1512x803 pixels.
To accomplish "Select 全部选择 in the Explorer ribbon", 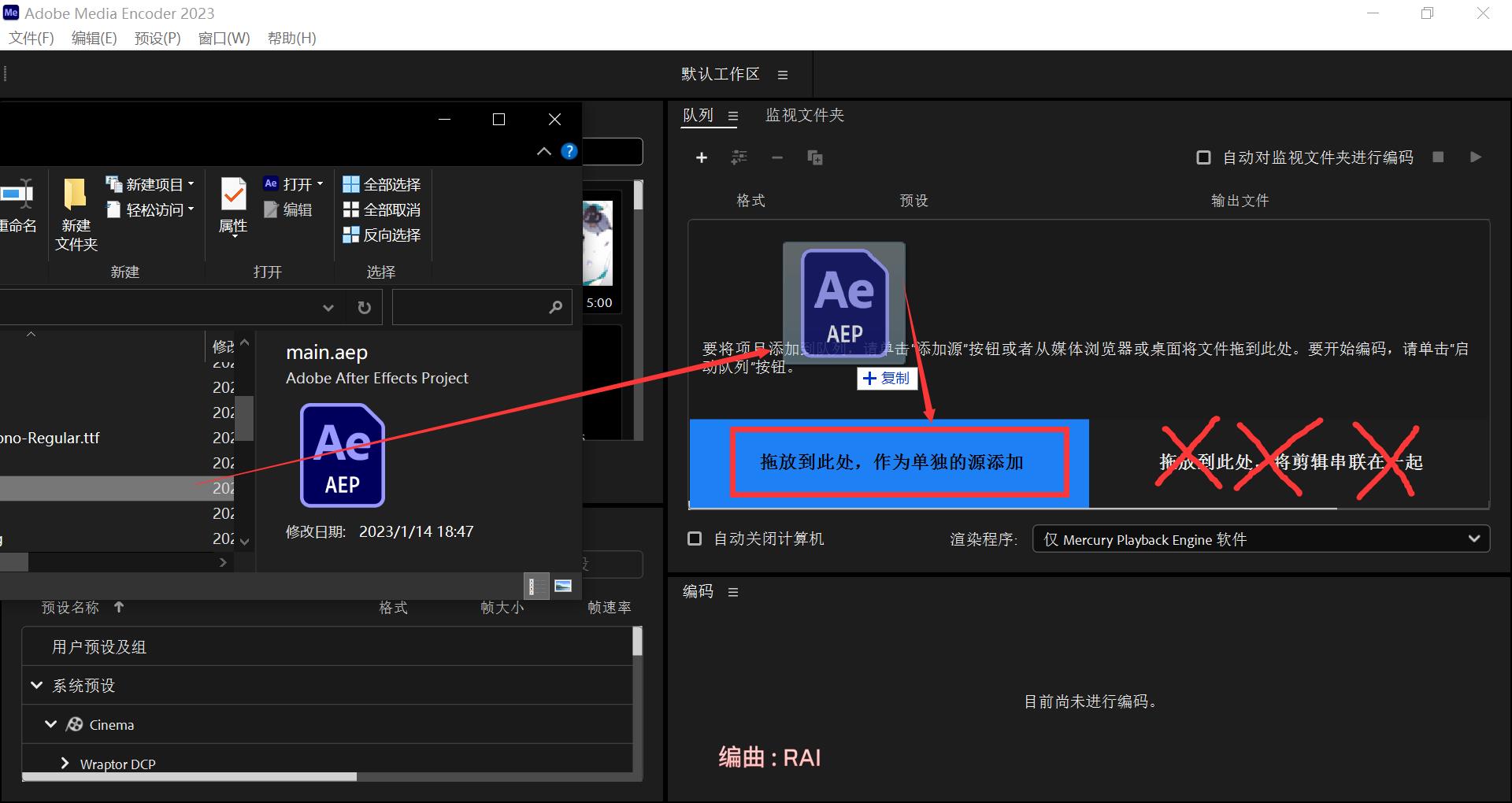I will [381, 183].
